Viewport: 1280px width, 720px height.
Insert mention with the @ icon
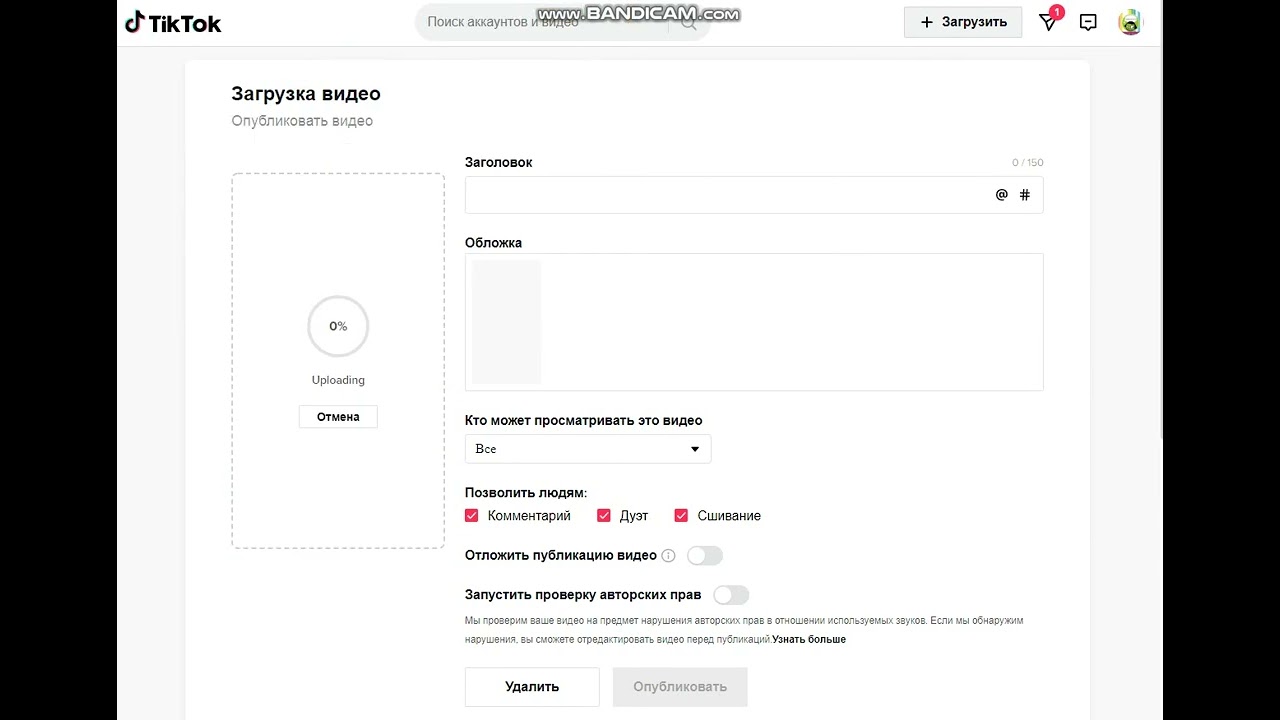coord(1001,195)
